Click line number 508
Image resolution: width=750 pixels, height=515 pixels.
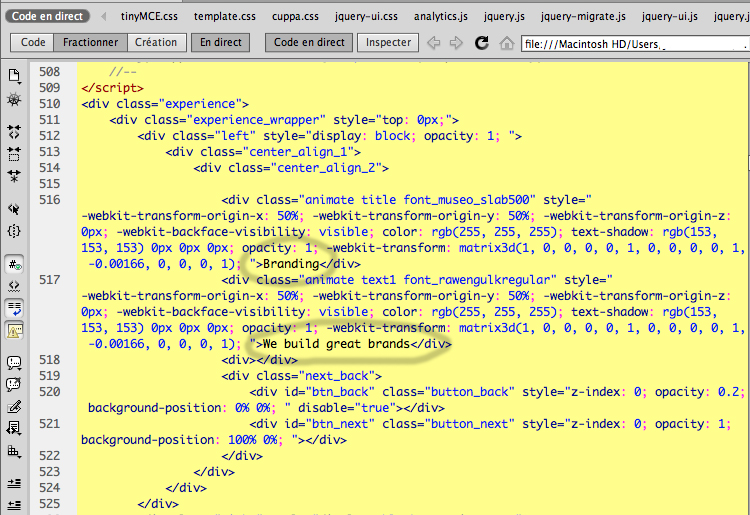pyautogui.click(x=50, y=72)
